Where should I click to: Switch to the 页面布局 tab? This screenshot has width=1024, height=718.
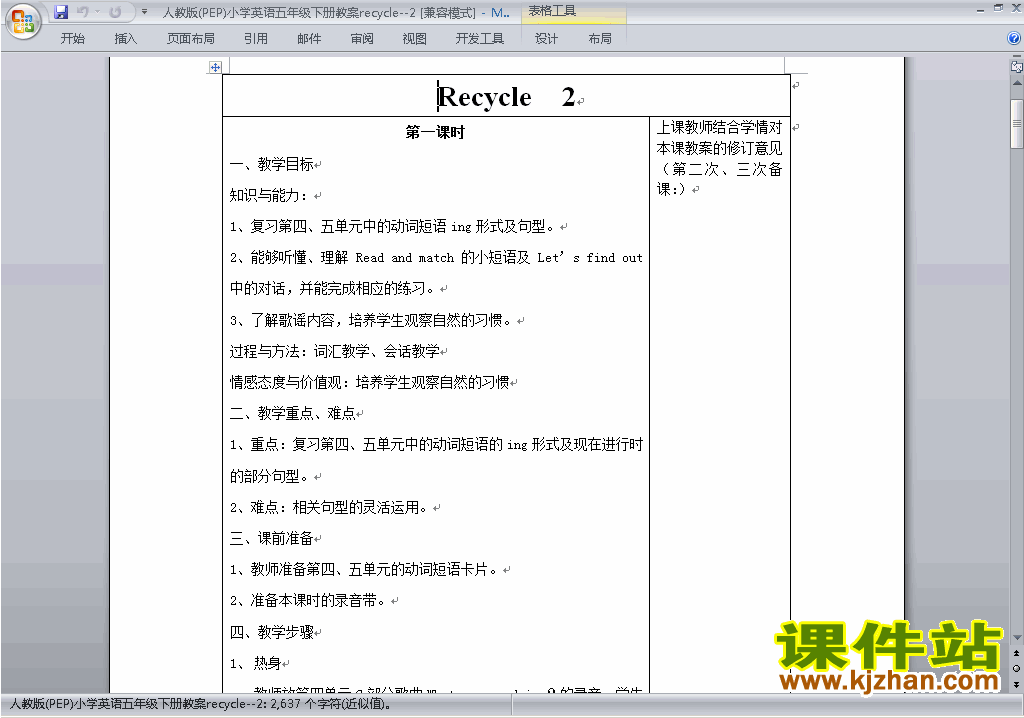[191, 39]
